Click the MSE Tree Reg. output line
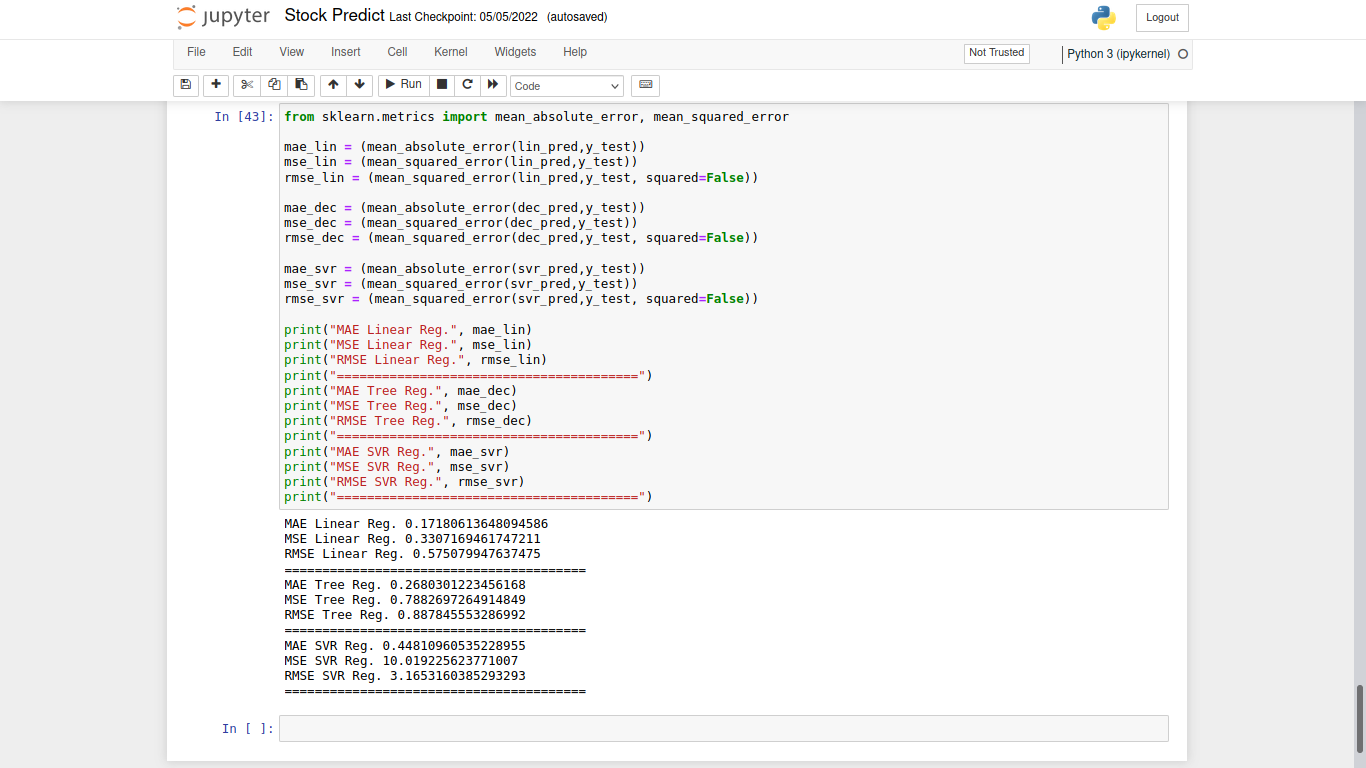This screenshot has width=1366, height=768. tap(405, 599)
